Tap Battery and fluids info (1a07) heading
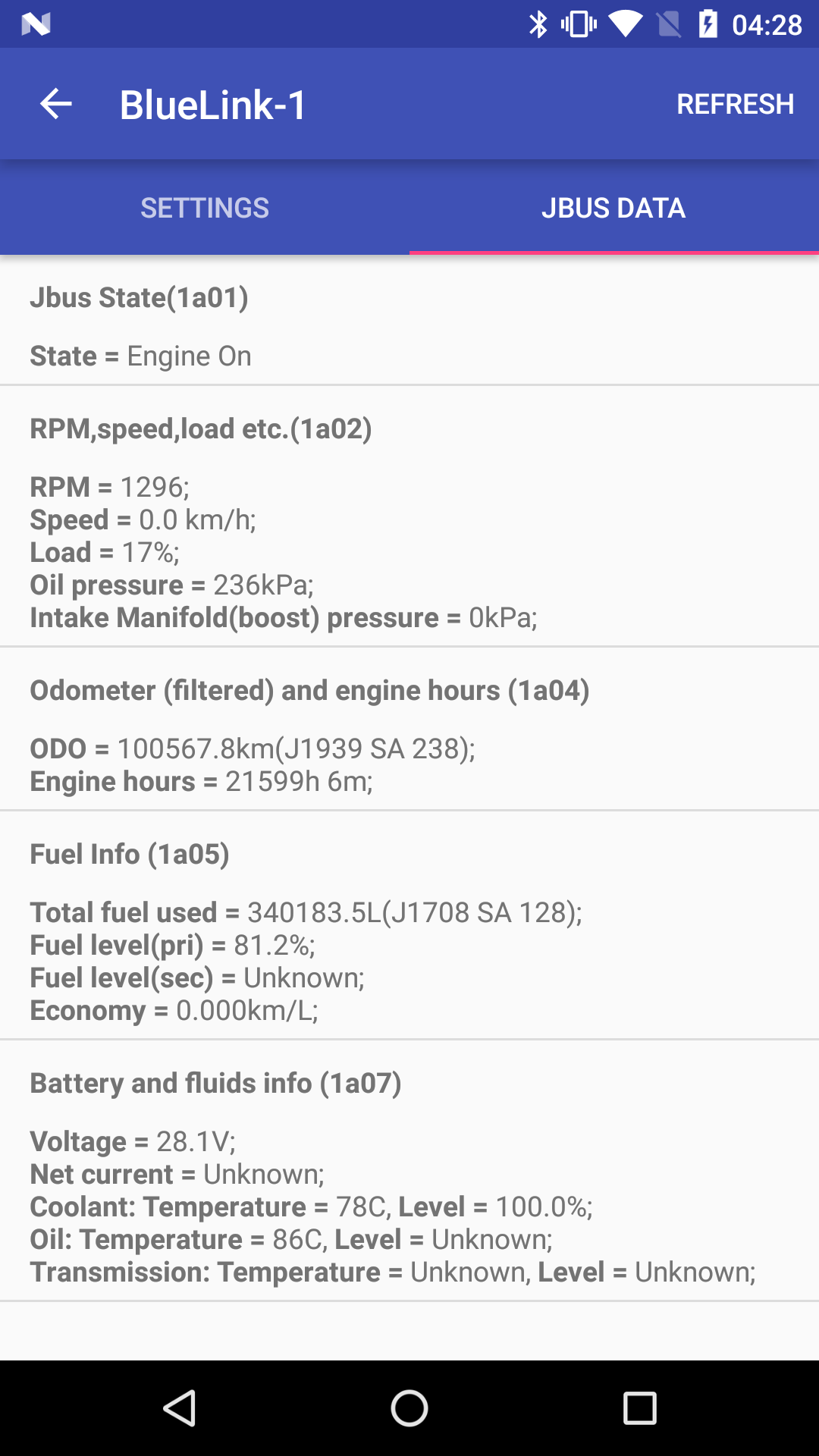The width and height of the screenshot is (819, 1456). coord(215,1084)
